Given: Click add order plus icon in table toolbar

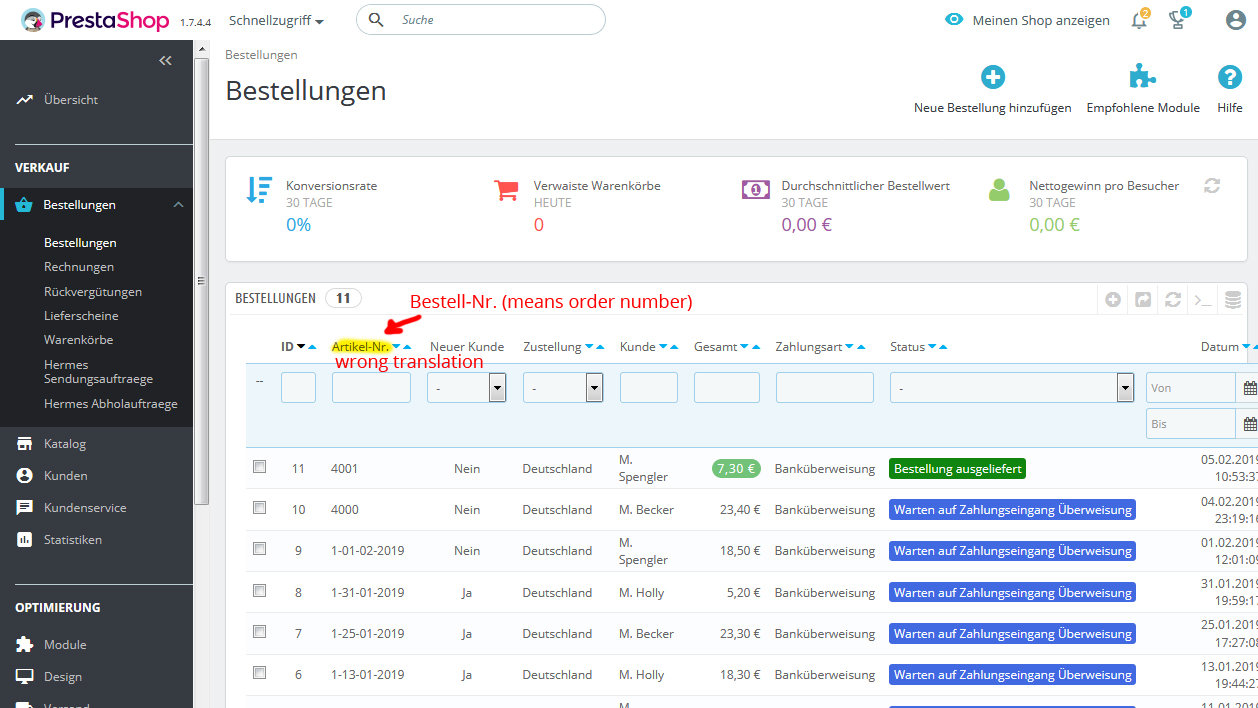Looking at the screenshot, I should pyautogui.click(x=1113, y=299).
